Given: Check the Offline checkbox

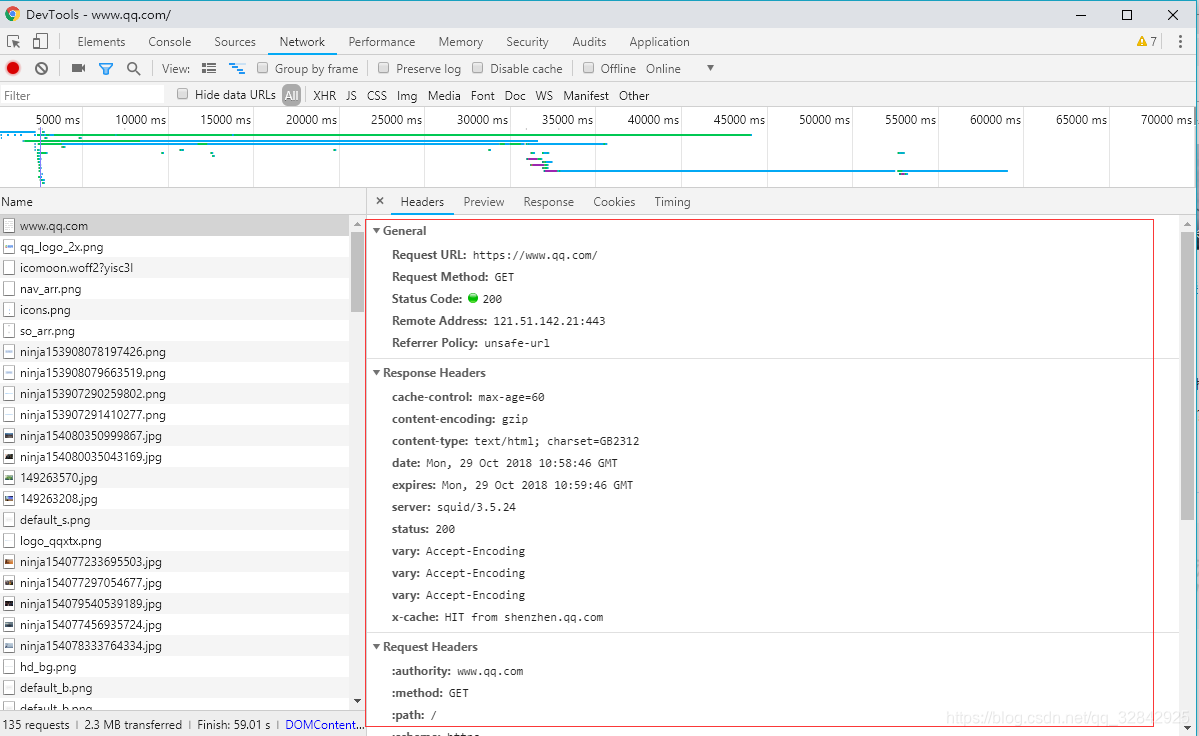Looking at the screenshot, I should coord(588,68).
